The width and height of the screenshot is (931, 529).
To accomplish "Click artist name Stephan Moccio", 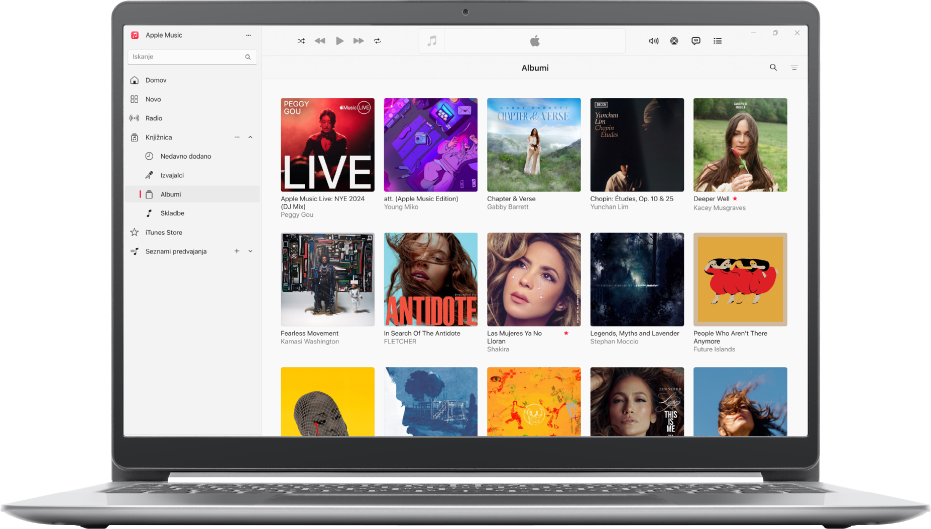I will click(615, 341).
